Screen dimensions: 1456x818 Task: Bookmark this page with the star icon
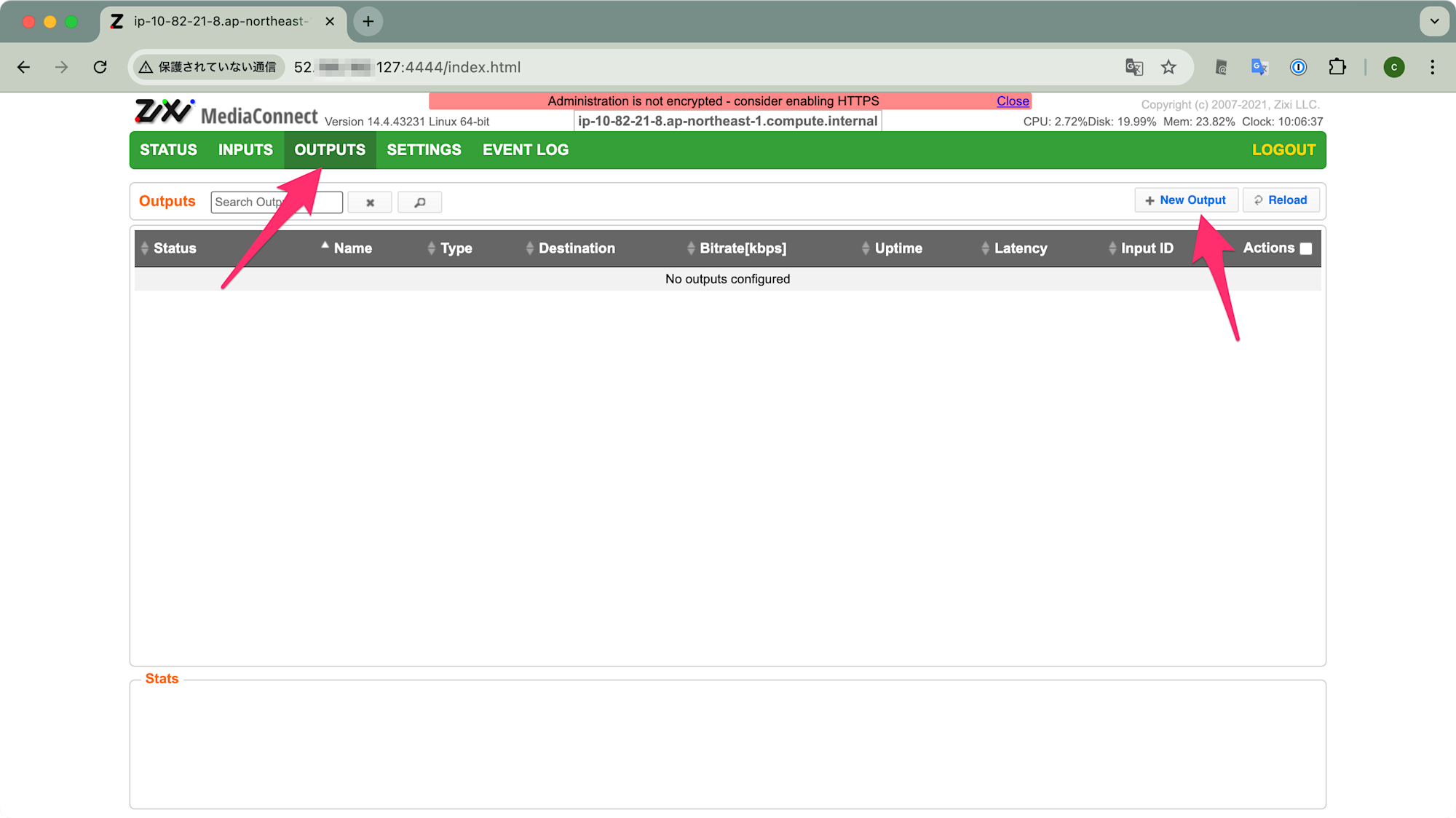[x=1168, y=67]
